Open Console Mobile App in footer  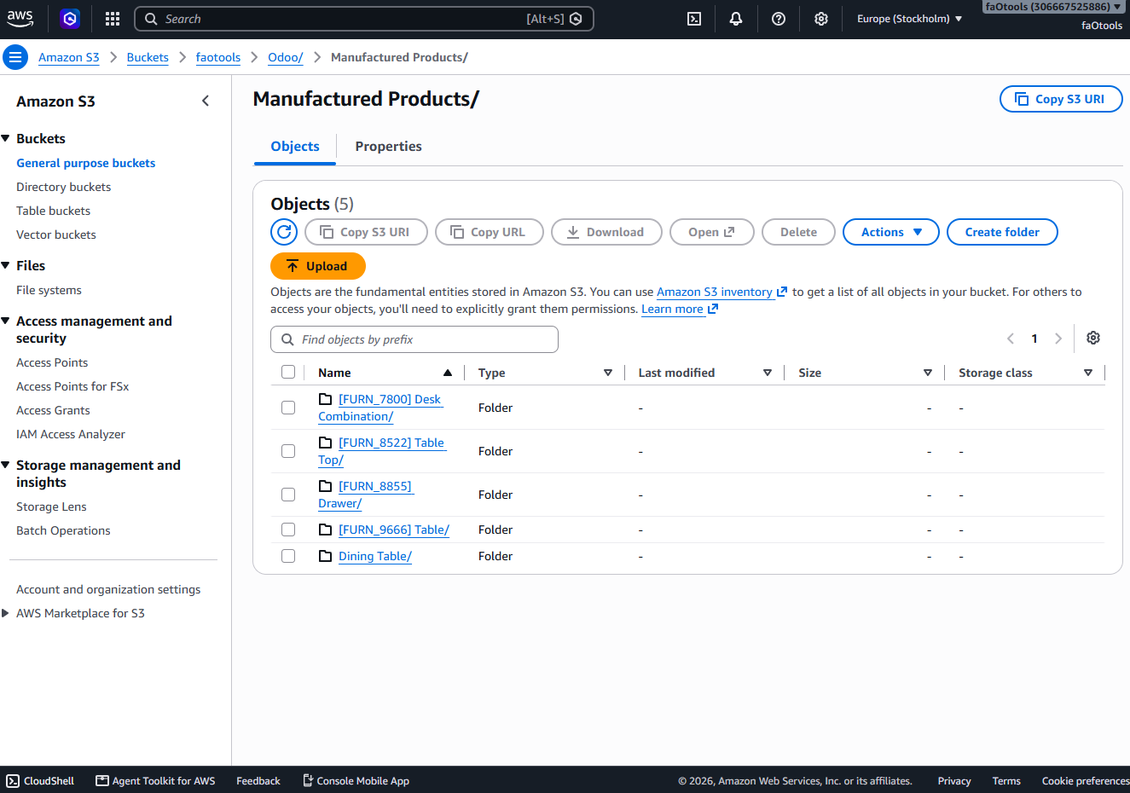(x=355, y=781)
